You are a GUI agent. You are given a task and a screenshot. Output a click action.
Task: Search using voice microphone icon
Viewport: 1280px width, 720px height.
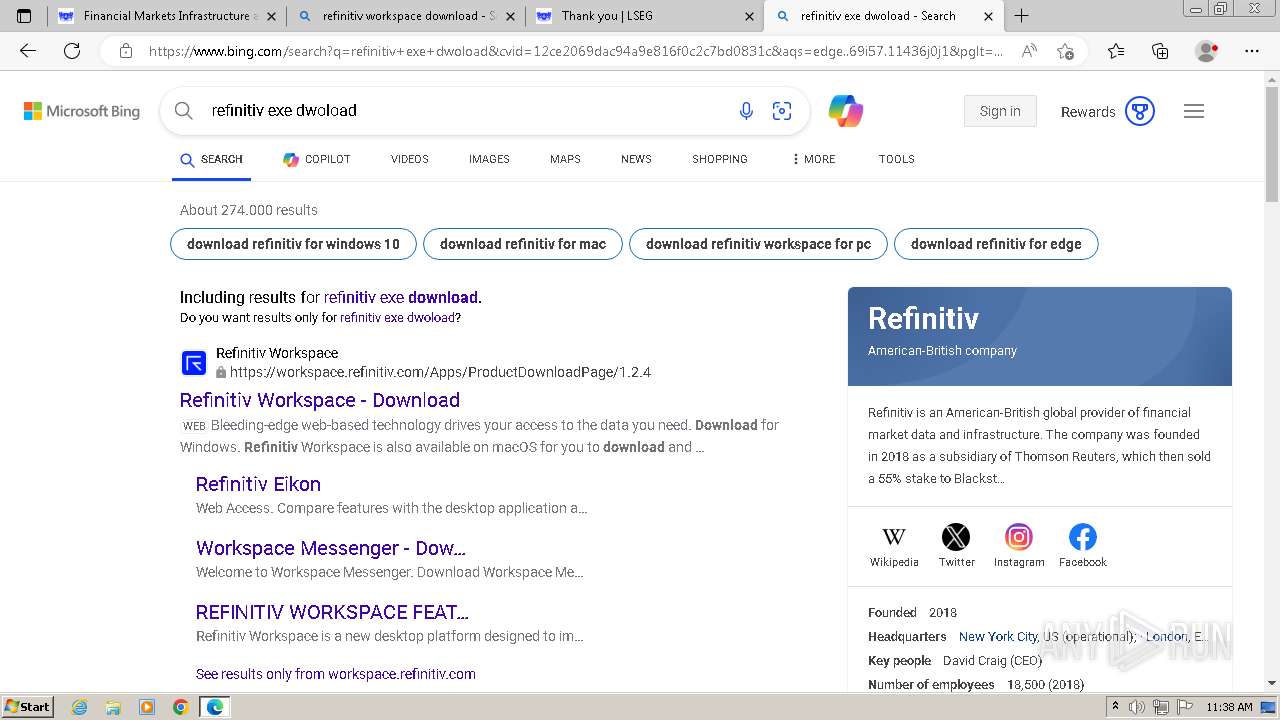click(746, 111)
